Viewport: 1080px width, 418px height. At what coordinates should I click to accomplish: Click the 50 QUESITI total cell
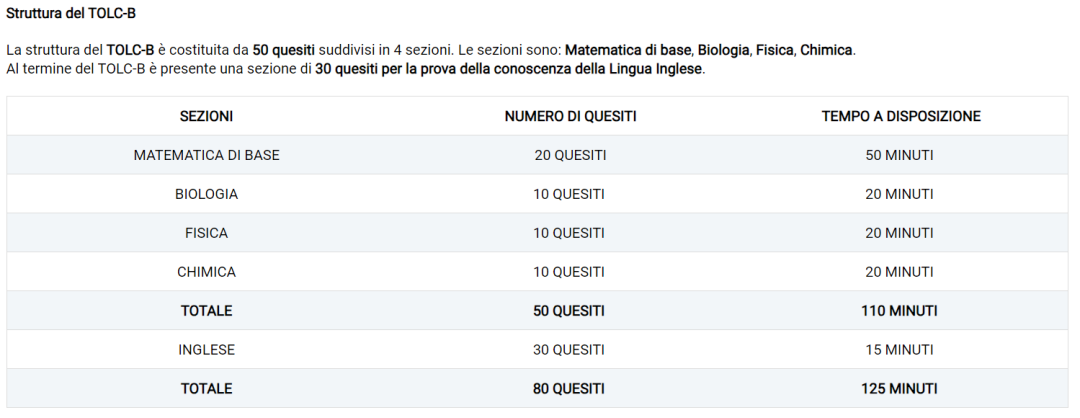pyautogui.click(x=570, y=311)
